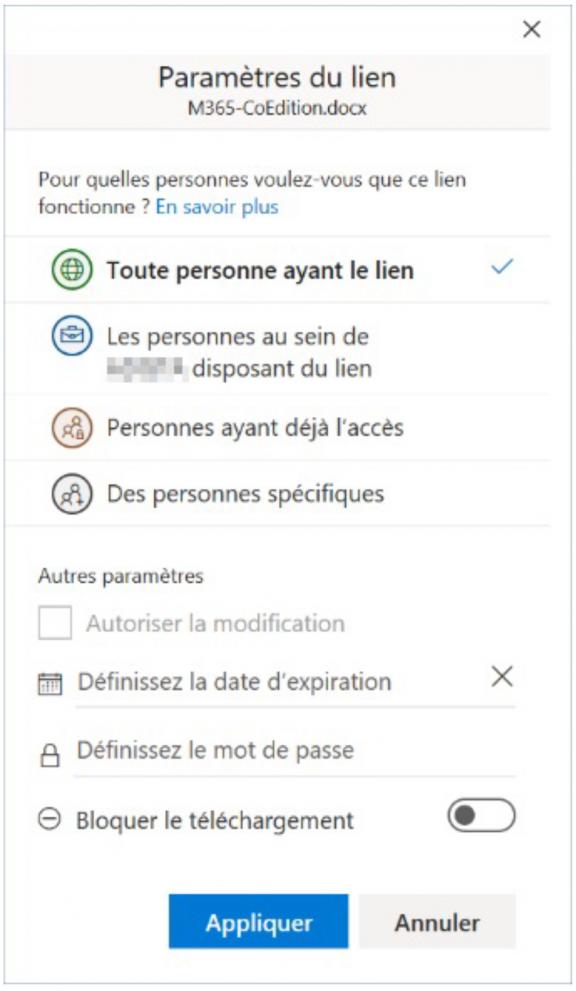Click the blue briefcase organization icon
This screenshot has height=991, width=576.
(71, 336)
